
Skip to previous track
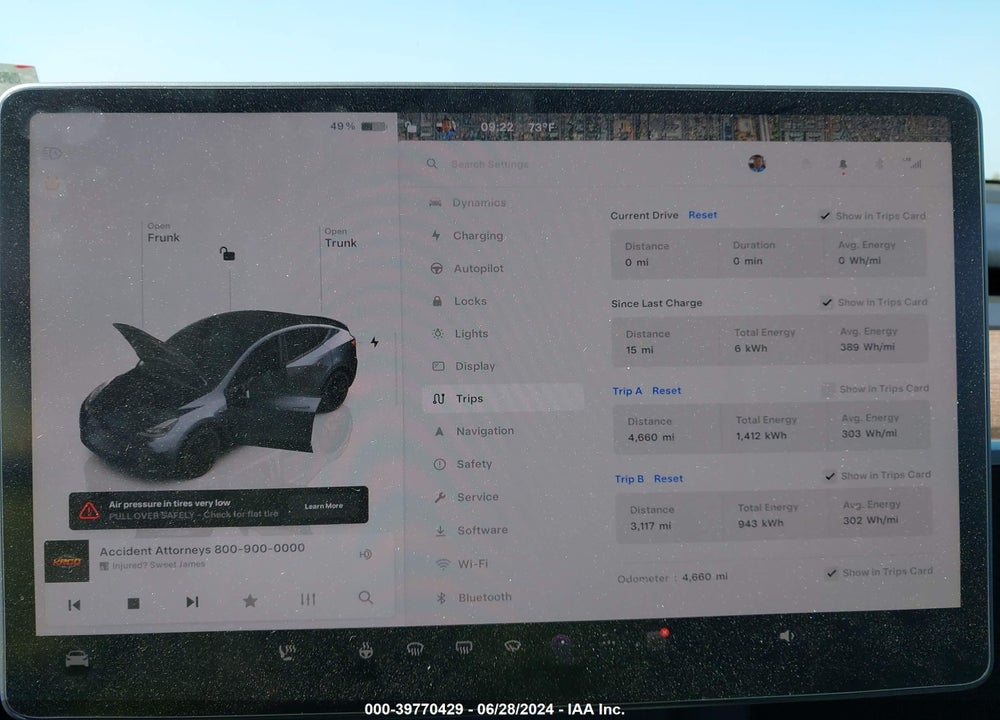point(74,605)
